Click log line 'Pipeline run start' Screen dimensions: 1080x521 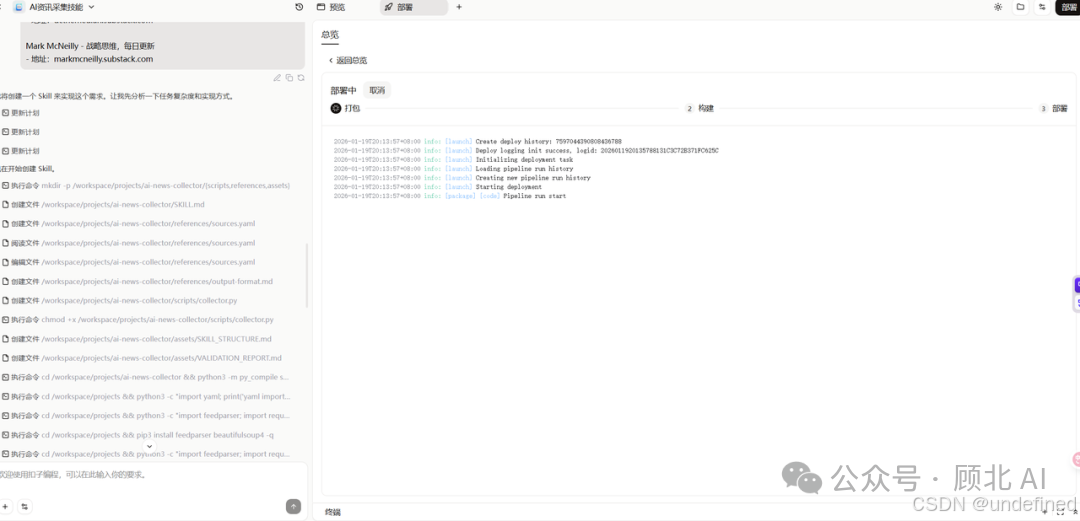point(534,196)
